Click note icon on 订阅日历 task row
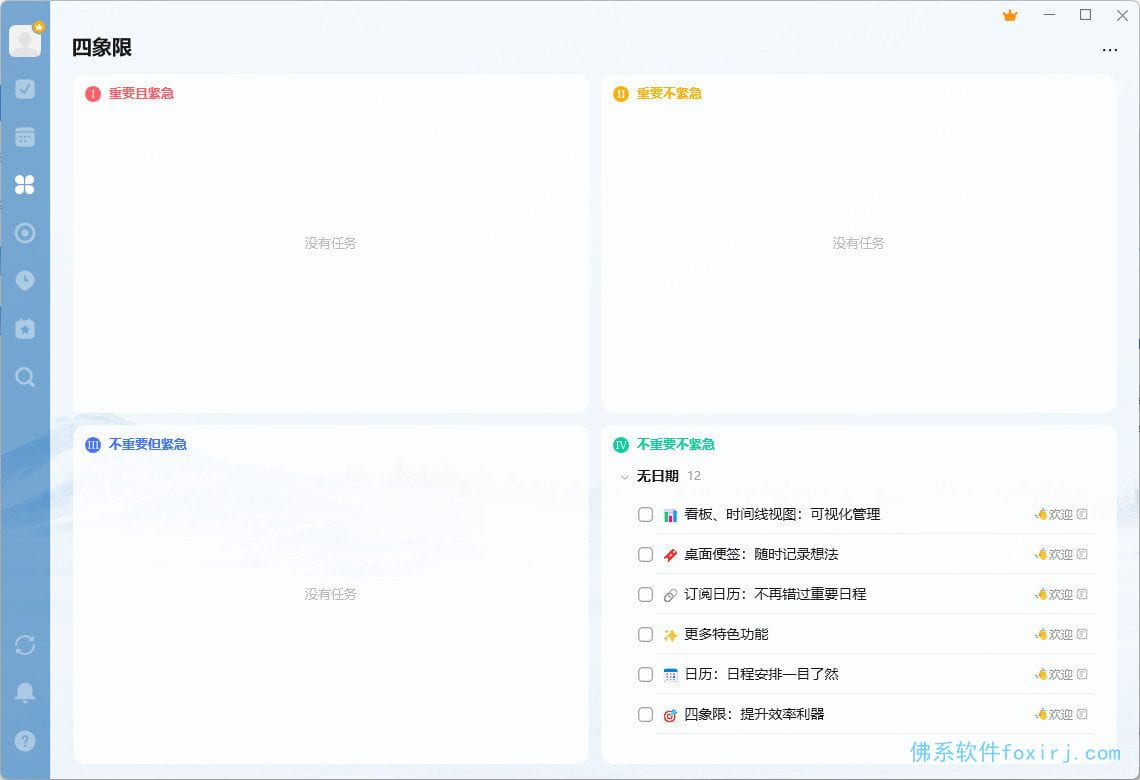This screenshot has width=1140, height=780. tap(1082, 594)
